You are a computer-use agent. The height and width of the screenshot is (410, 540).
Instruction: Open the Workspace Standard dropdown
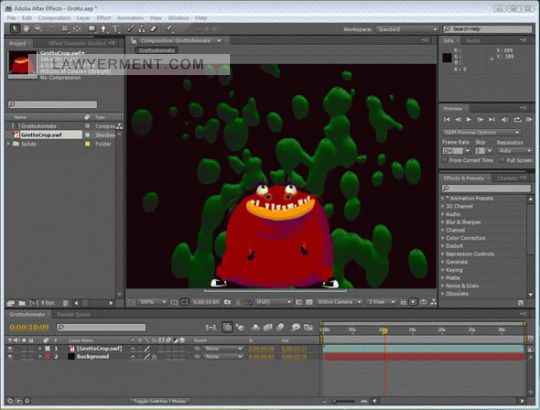pyautogui.click(x=407, y=29)
